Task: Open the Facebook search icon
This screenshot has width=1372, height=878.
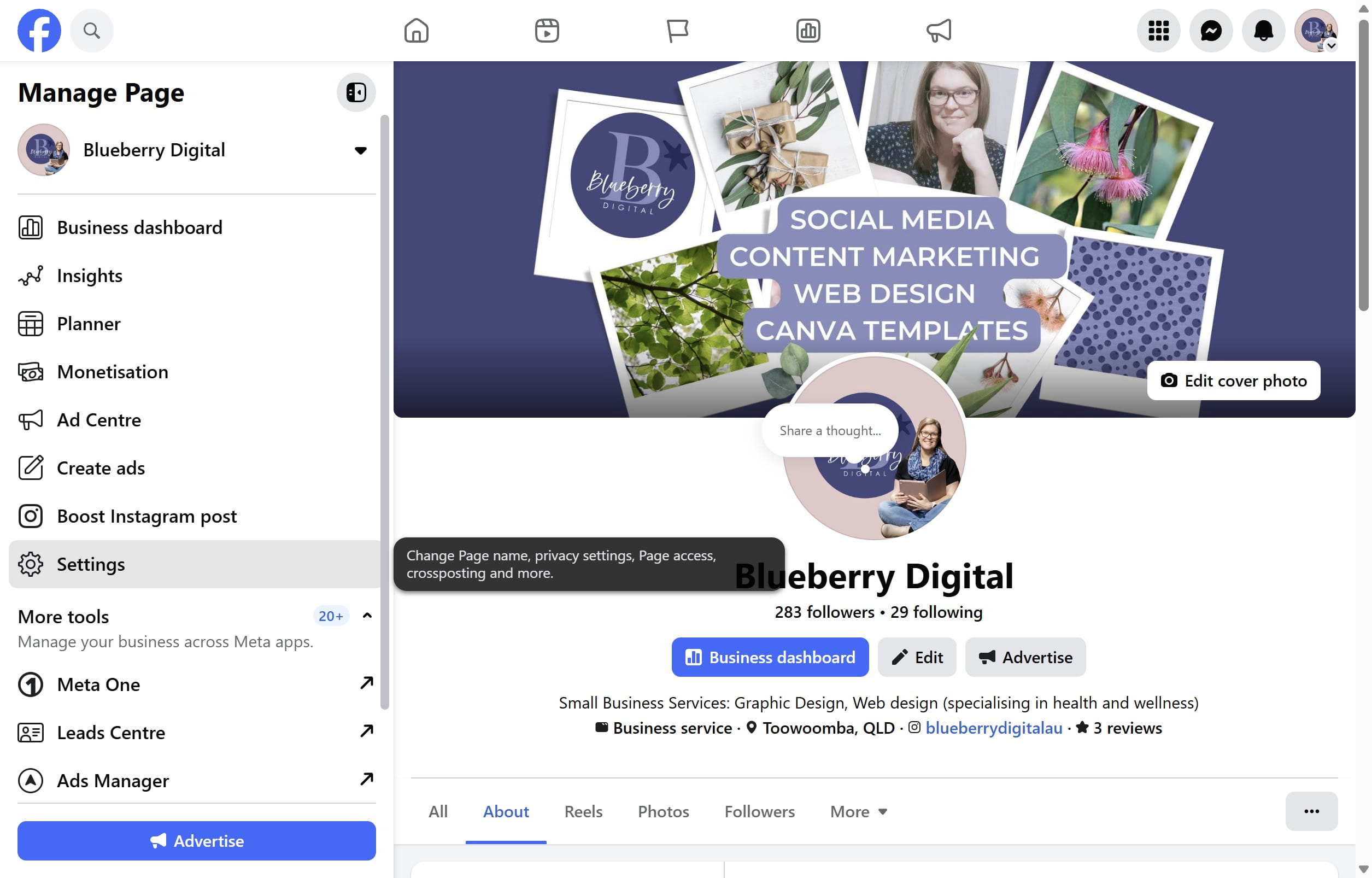Action: (x=91, y=30)
